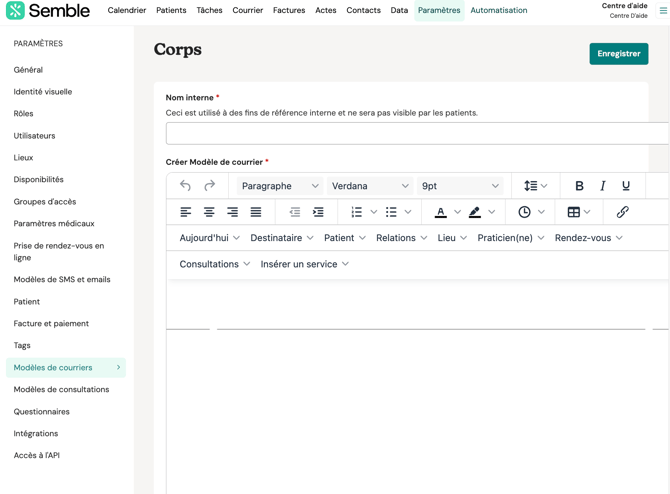Toggle underline formatting

click(x=626, y=186)
